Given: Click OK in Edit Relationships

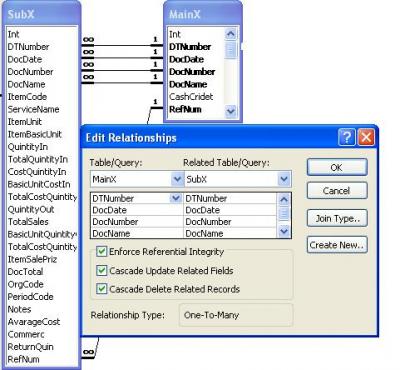Looking at the screenshot, I should click(x=337, y=167).
